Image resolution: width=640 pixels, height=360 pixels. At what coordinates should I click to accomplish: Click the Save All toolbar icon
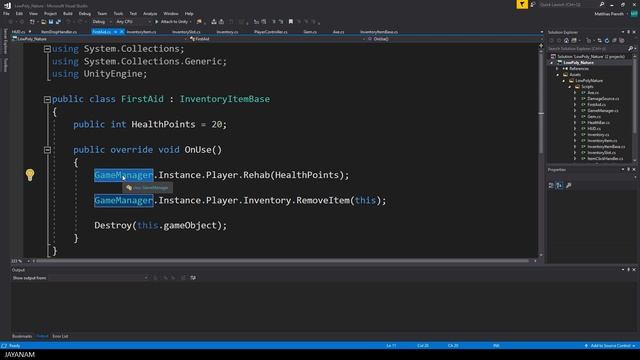point(58,22)
